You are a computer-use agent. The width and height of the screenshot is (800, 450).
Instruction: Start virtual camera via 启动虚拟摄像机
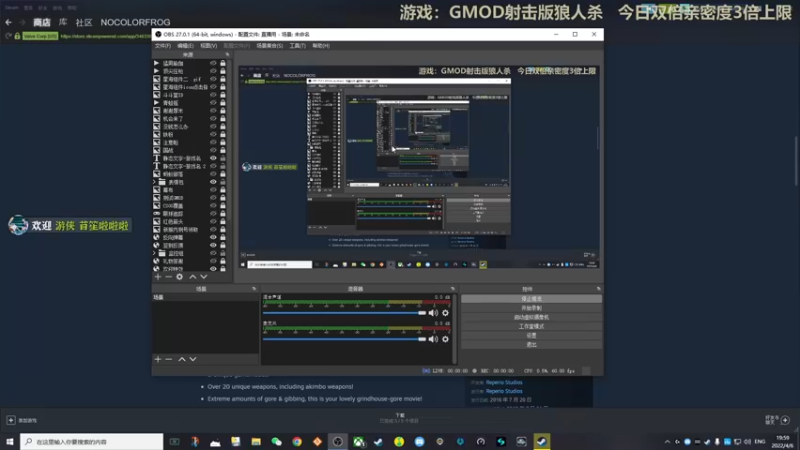tap(531, 317)
